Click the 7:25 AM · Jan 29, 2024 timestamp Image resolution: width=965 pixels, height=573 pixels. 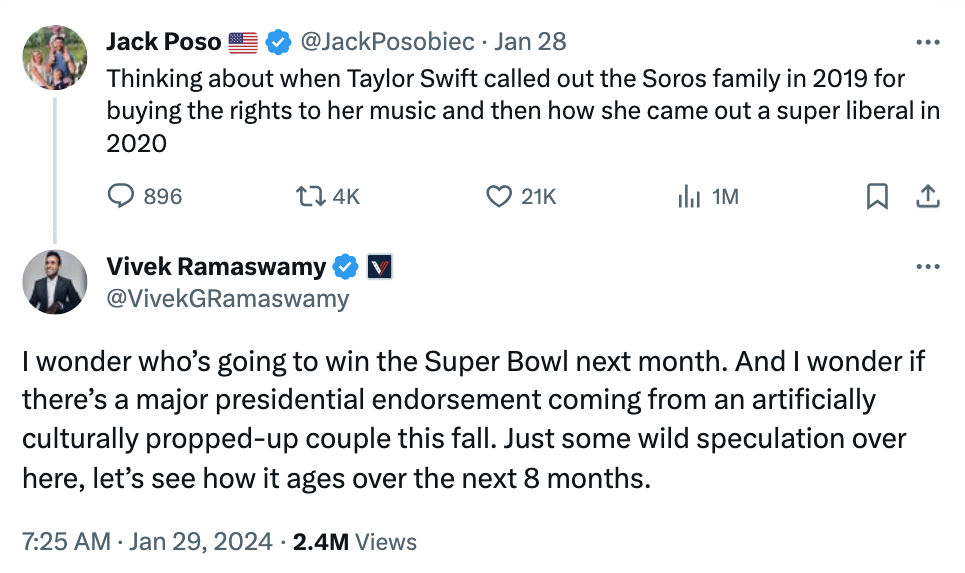point(148,542)
